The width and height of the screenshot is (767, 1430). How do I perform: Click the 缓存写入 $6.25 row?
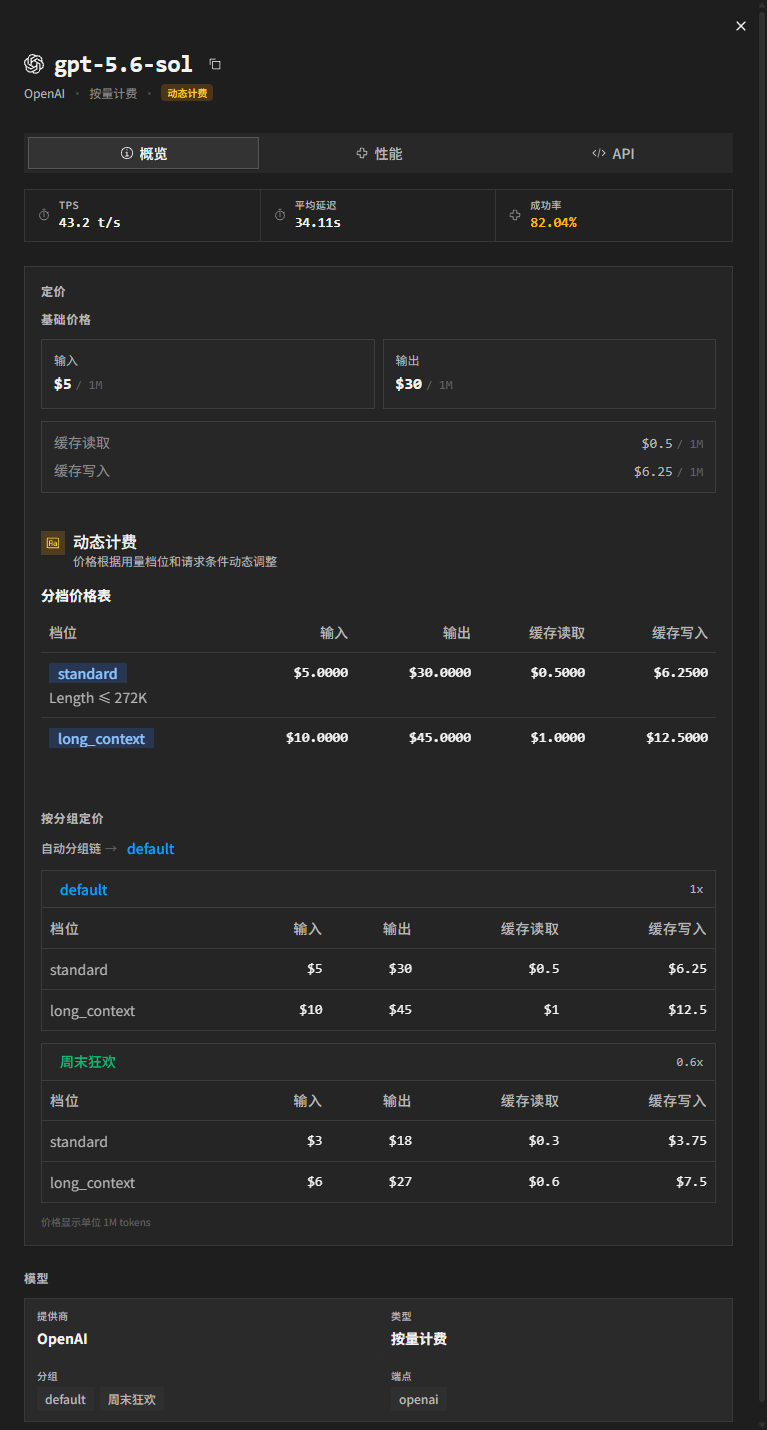(x=378, y=471)
